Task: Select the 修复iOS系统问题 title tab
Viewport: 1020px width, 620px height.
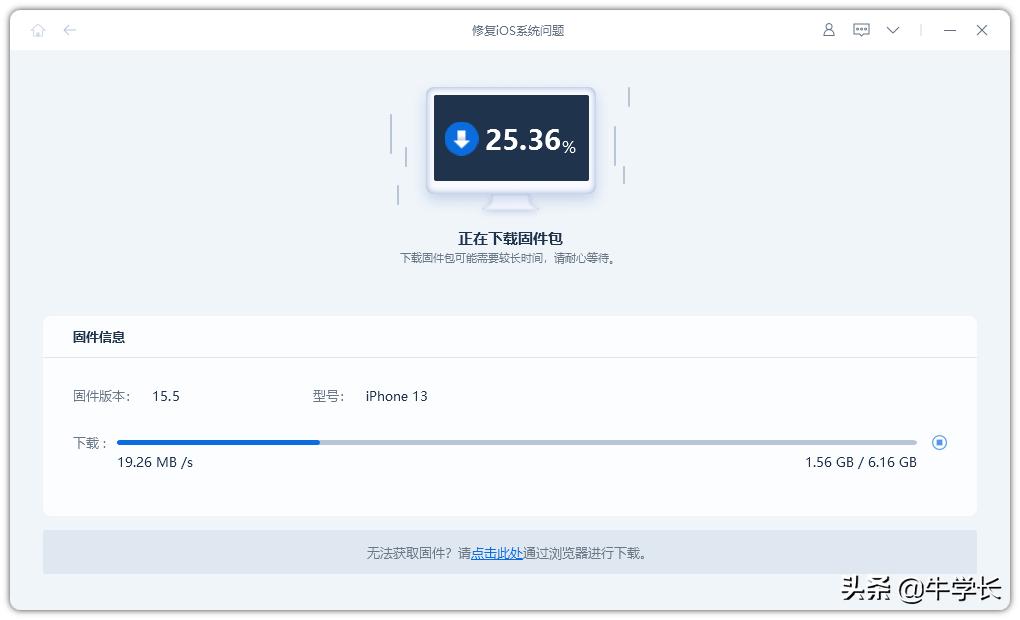Action: pos(519,30)
